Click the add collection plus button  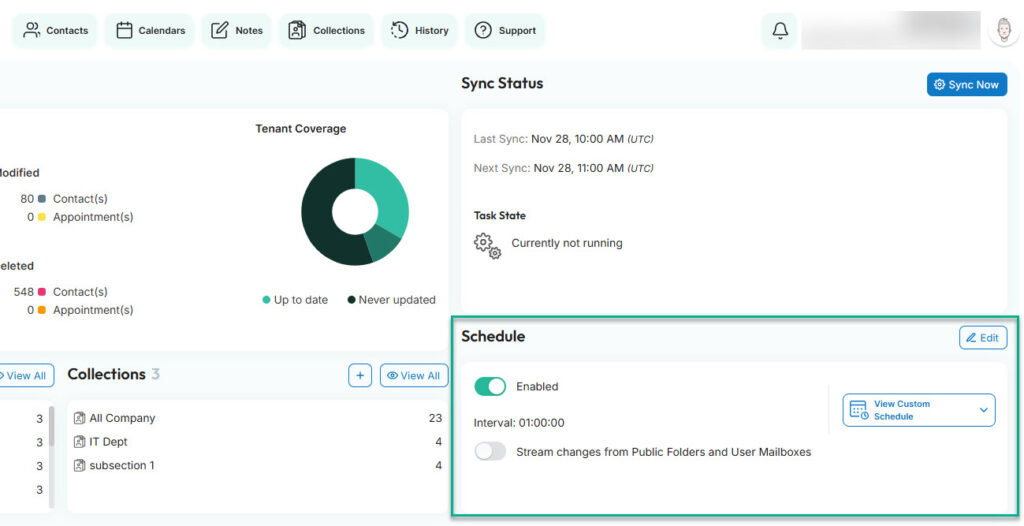[x=360, y=375]
